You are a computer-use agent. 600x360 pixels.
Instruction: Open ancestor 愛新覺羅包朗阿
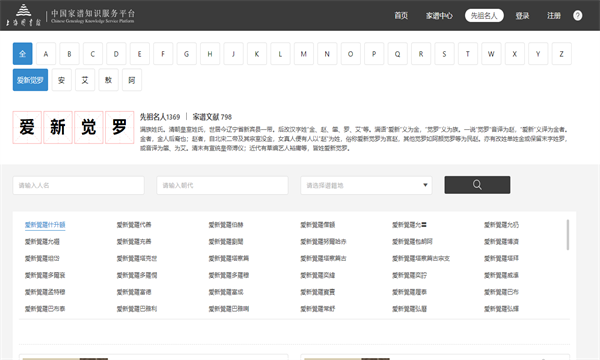tap(412, 242)
